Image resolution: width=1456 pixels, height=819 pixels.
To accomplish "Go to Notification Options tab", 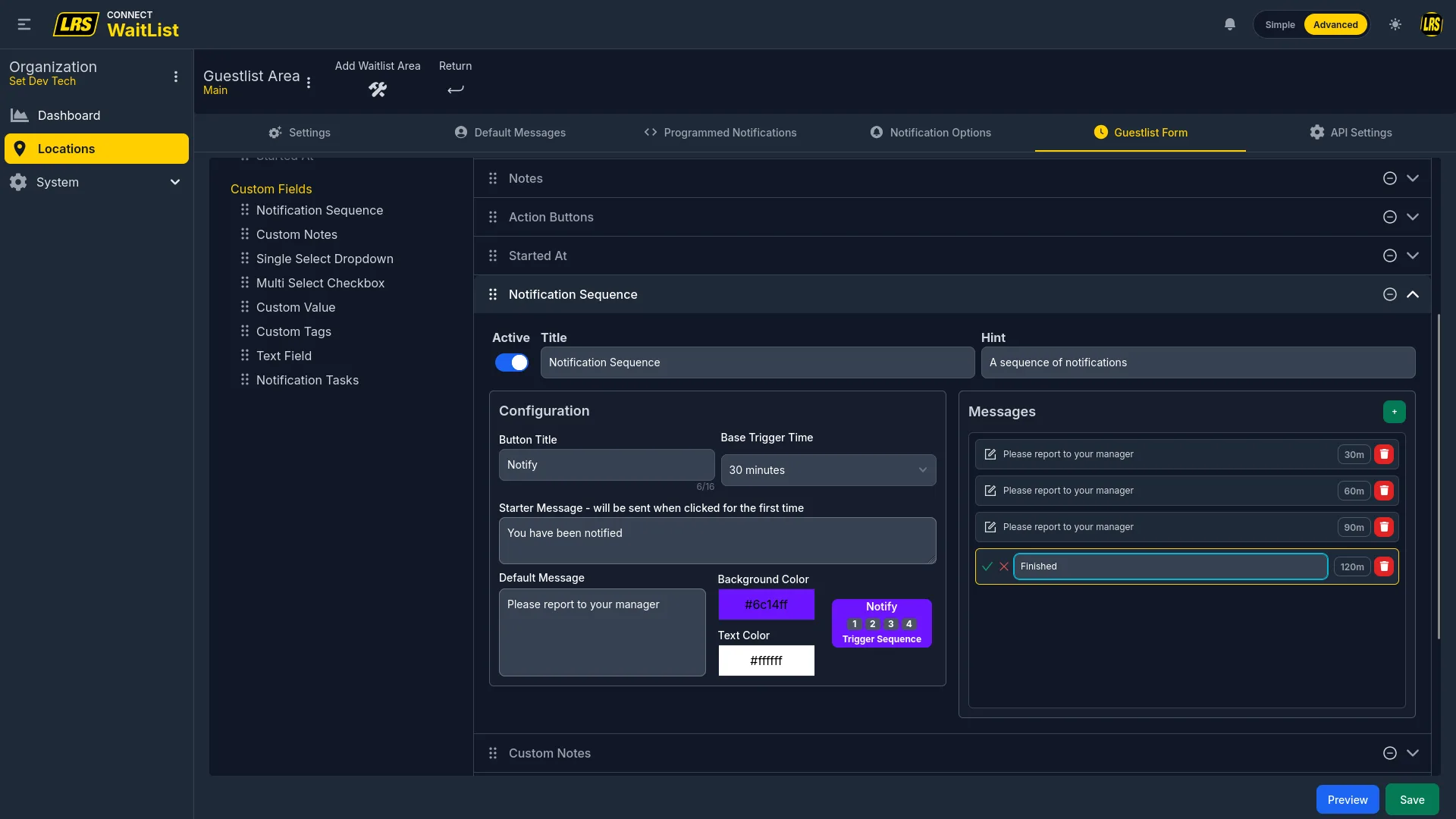I will (x=930, y=133).
